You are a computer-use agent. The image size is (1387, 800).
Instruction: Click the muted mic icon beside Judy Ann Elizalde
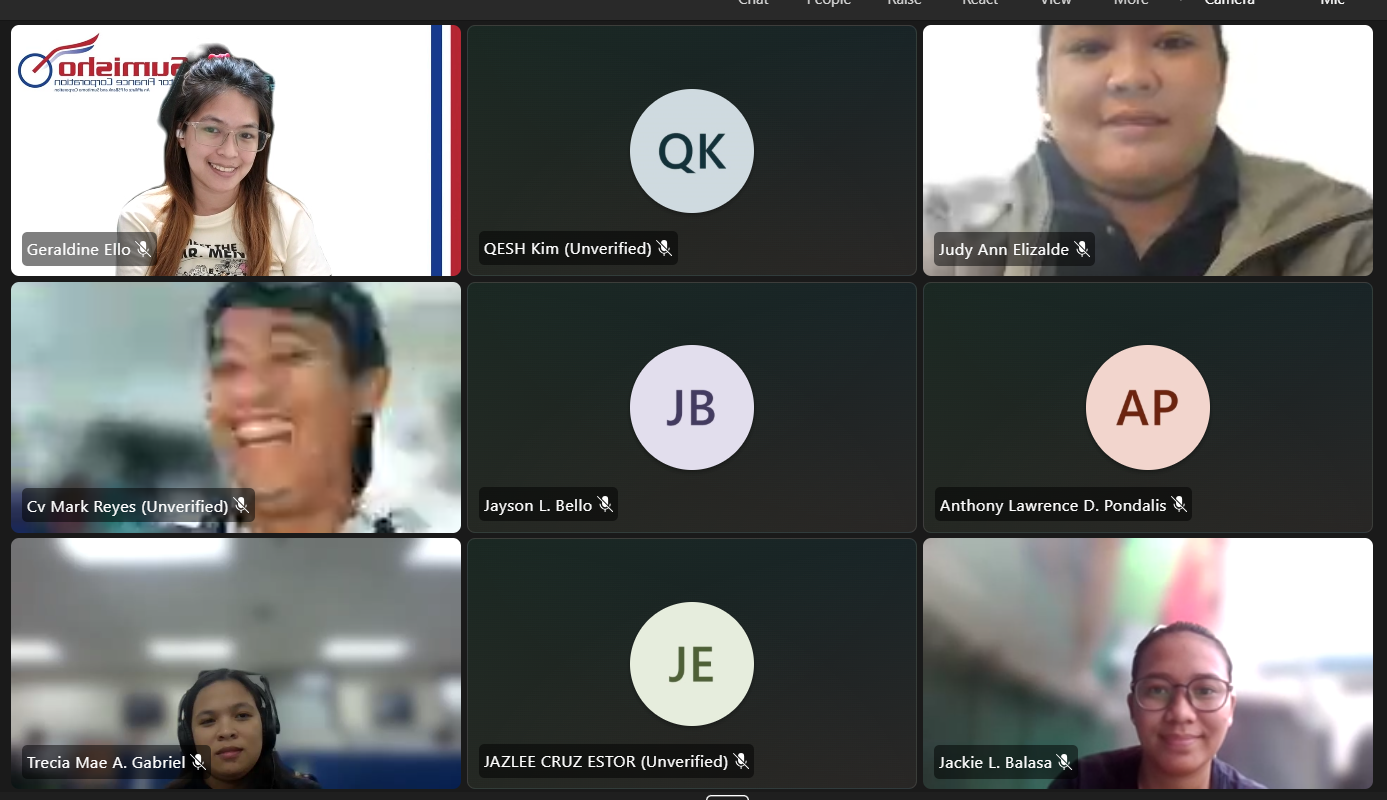tap(1081, 249)
